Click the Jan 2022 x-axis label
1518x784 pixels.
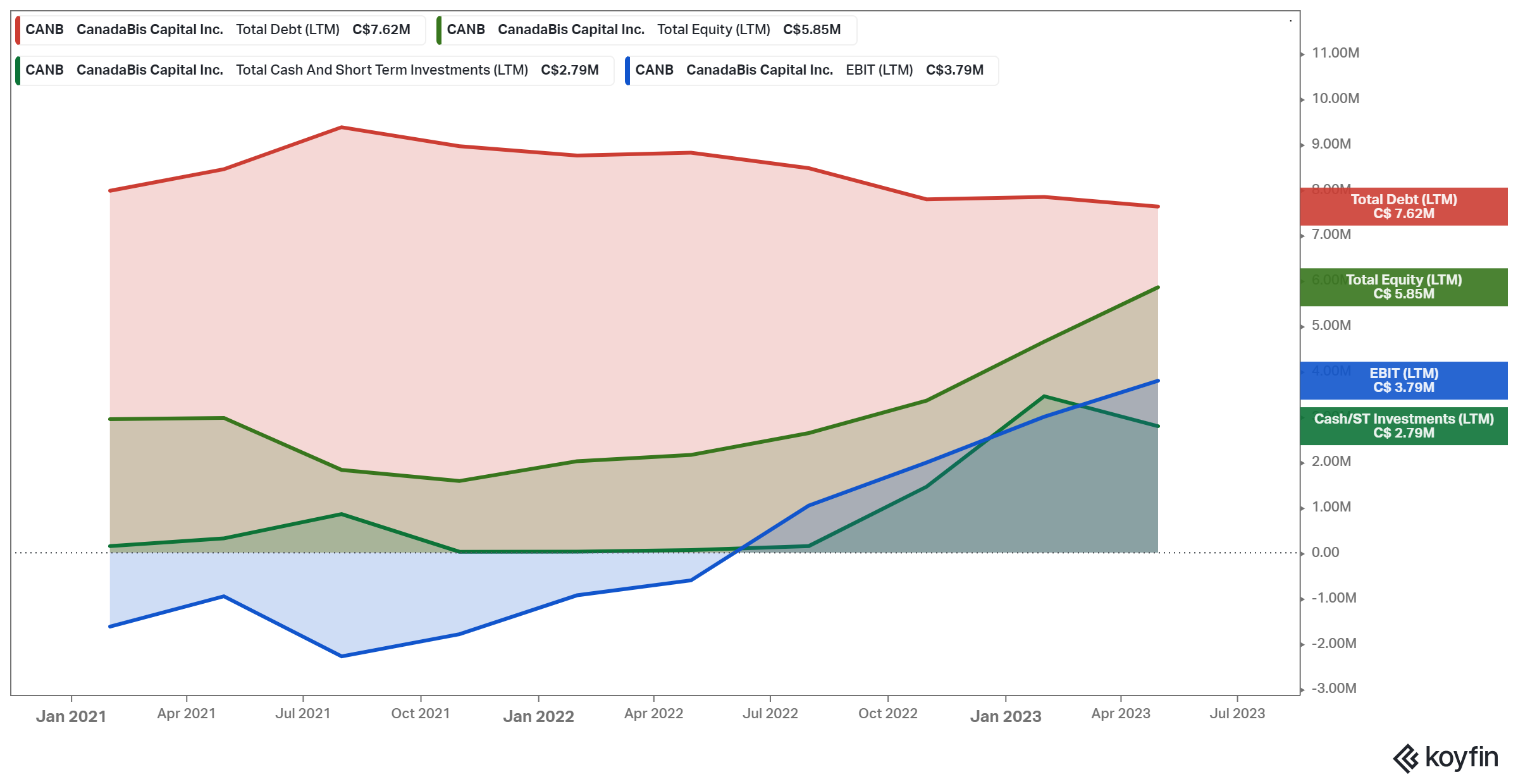[538, 716]
